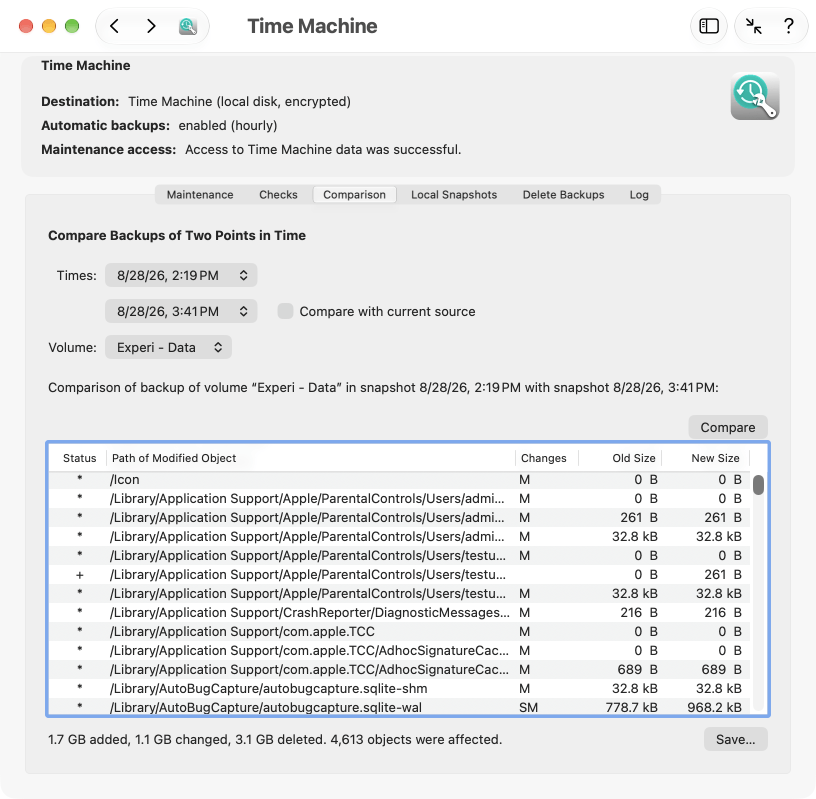Switch to the Log tab
The width and height of the screenshot is (816, 799).
pos(639,195)
